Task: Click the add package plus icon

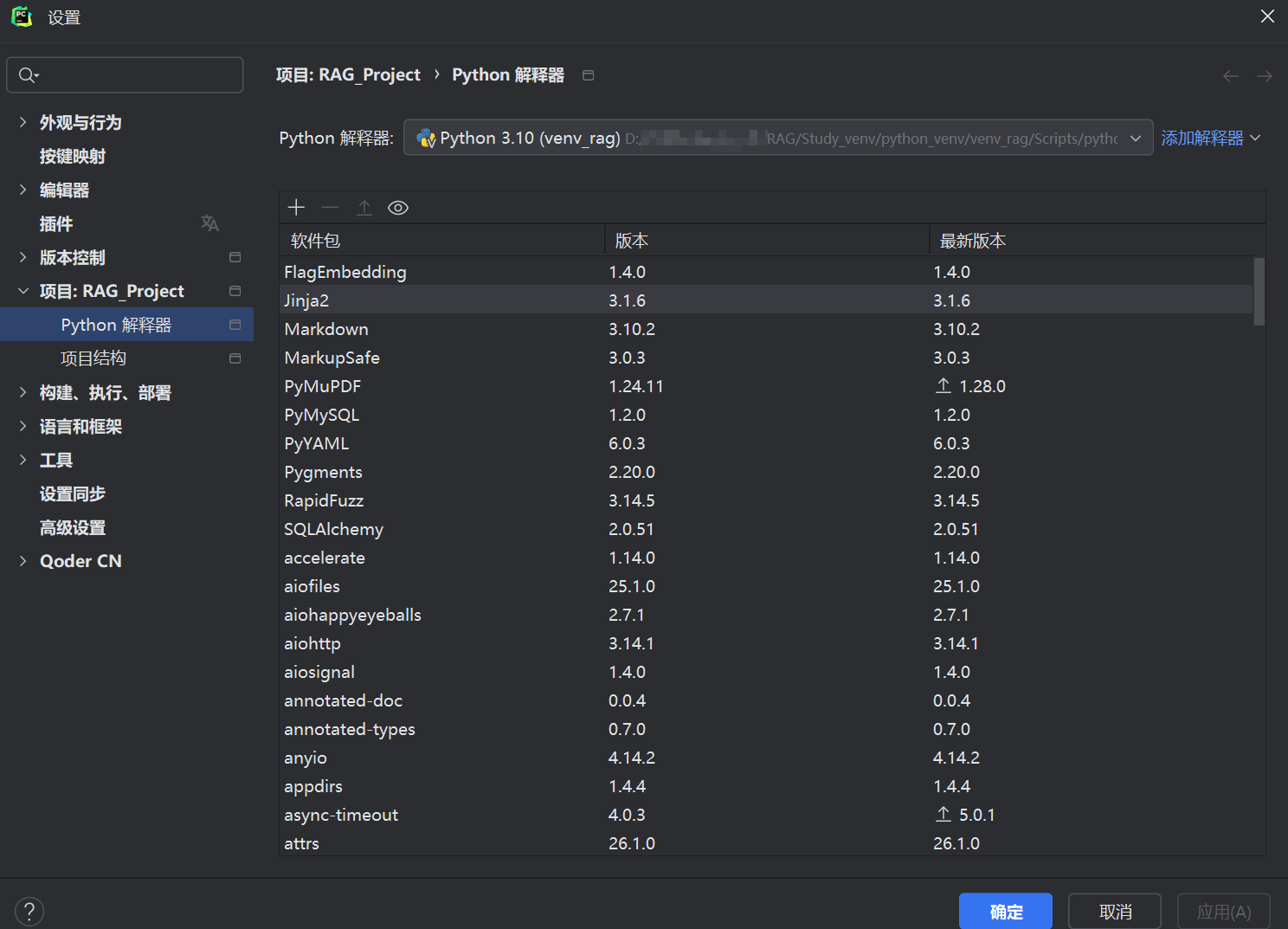Action: click(x=296, y=207)
